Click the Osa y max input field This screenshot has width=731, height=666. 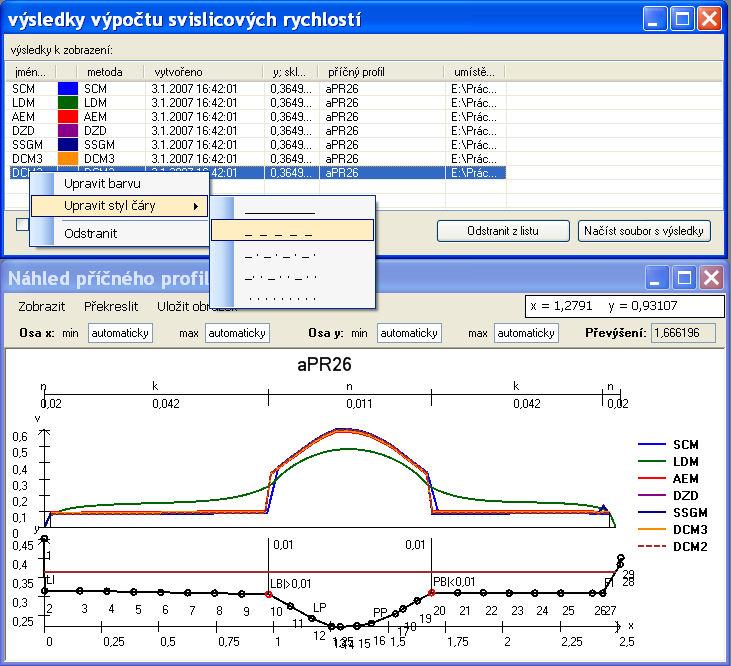click(526, 333)
